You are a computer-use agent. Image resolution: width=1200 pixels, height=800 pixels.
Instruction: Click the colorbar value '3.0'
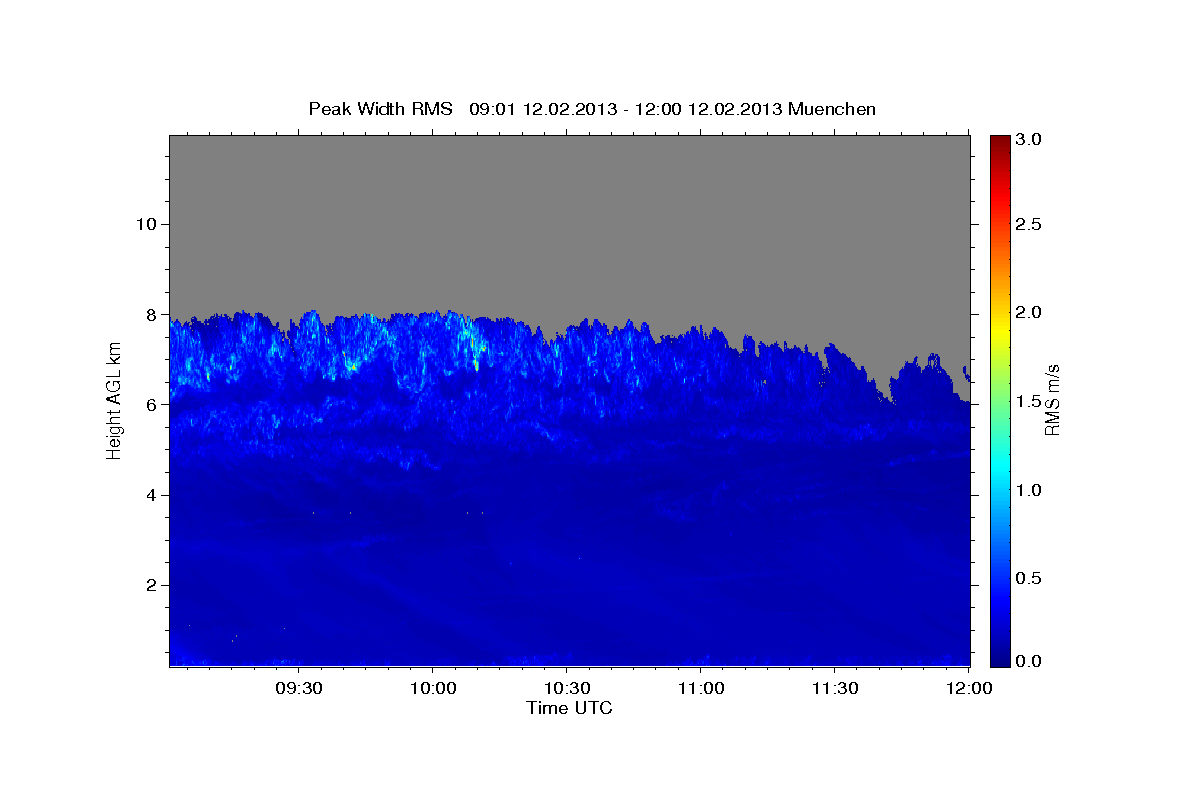coord(1030,139)
